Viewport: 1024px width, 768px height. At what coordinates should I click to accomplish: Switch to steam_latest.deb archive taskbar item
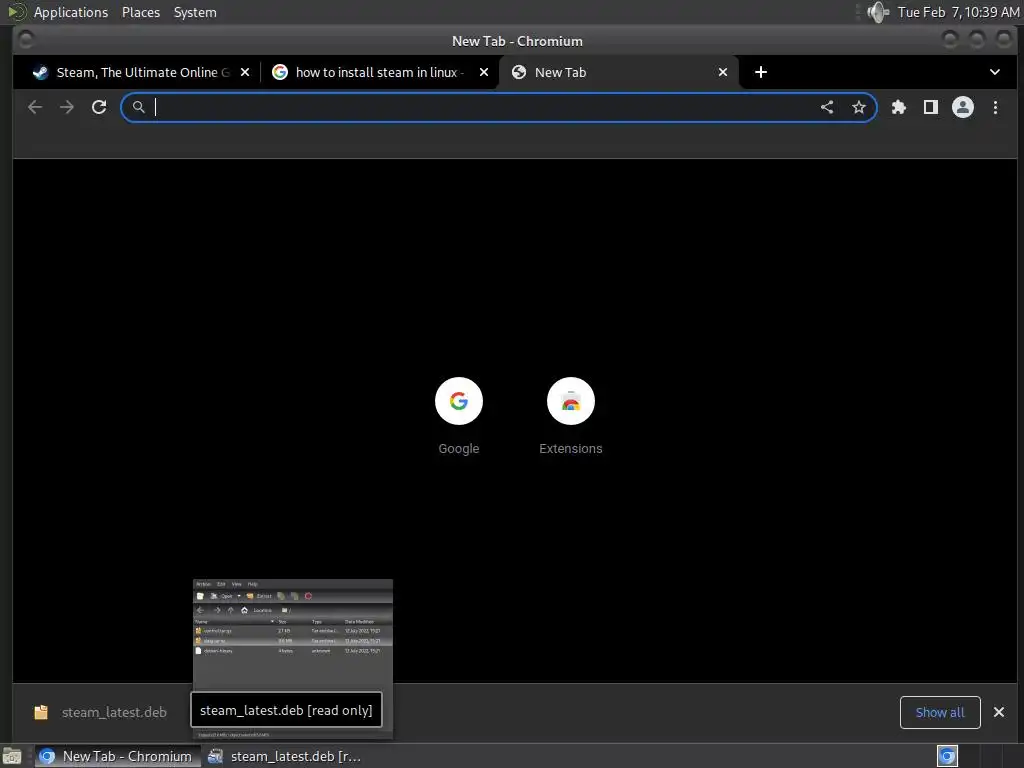285,756
